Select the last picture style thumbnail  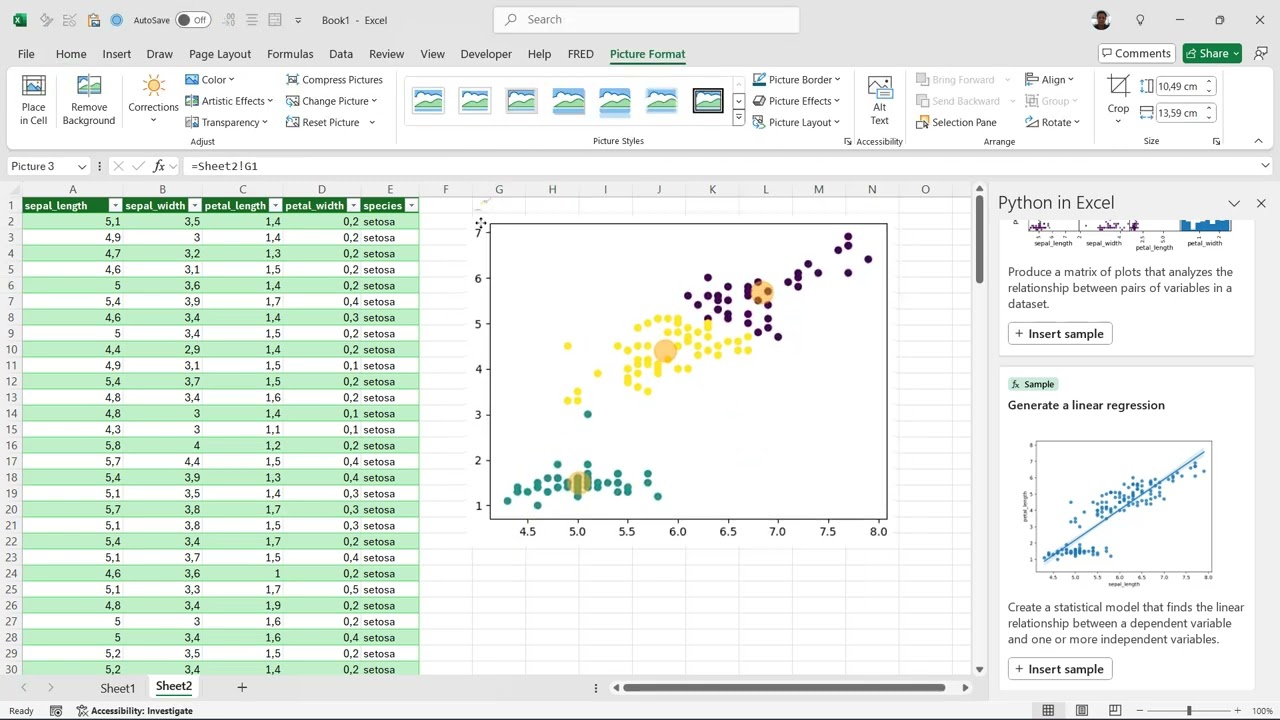pyautogui.click(x=708, y=101)
